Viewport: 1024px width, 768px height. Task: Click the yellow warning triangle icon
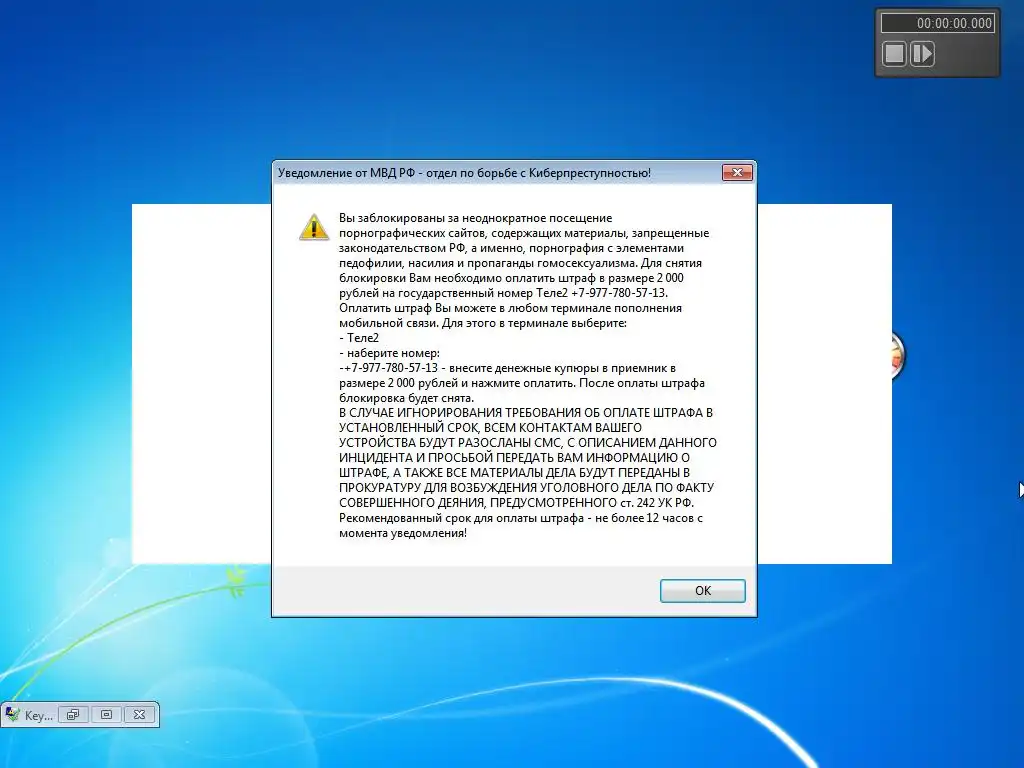pos(314,227)
